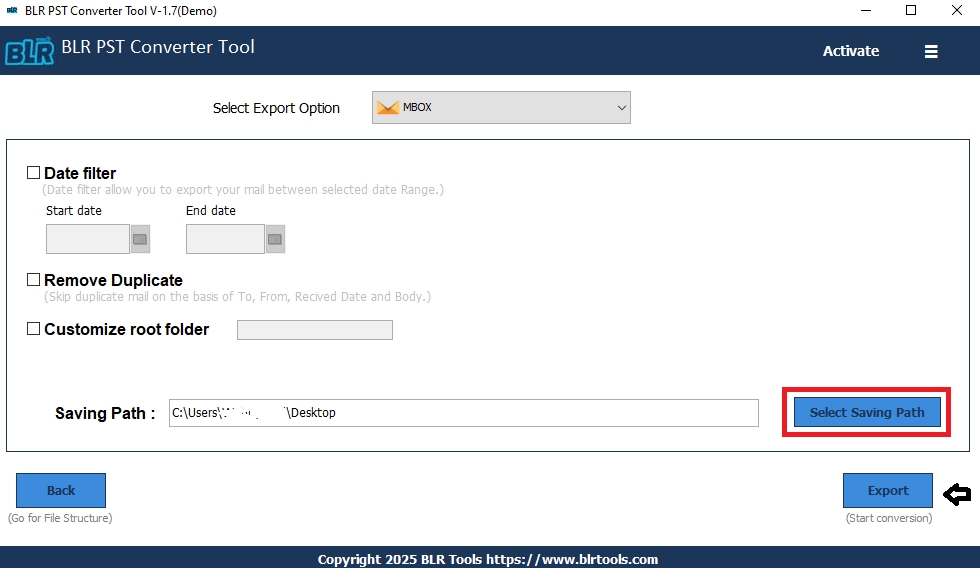Click the Customize root folder text box

click(x=315, y=330)
